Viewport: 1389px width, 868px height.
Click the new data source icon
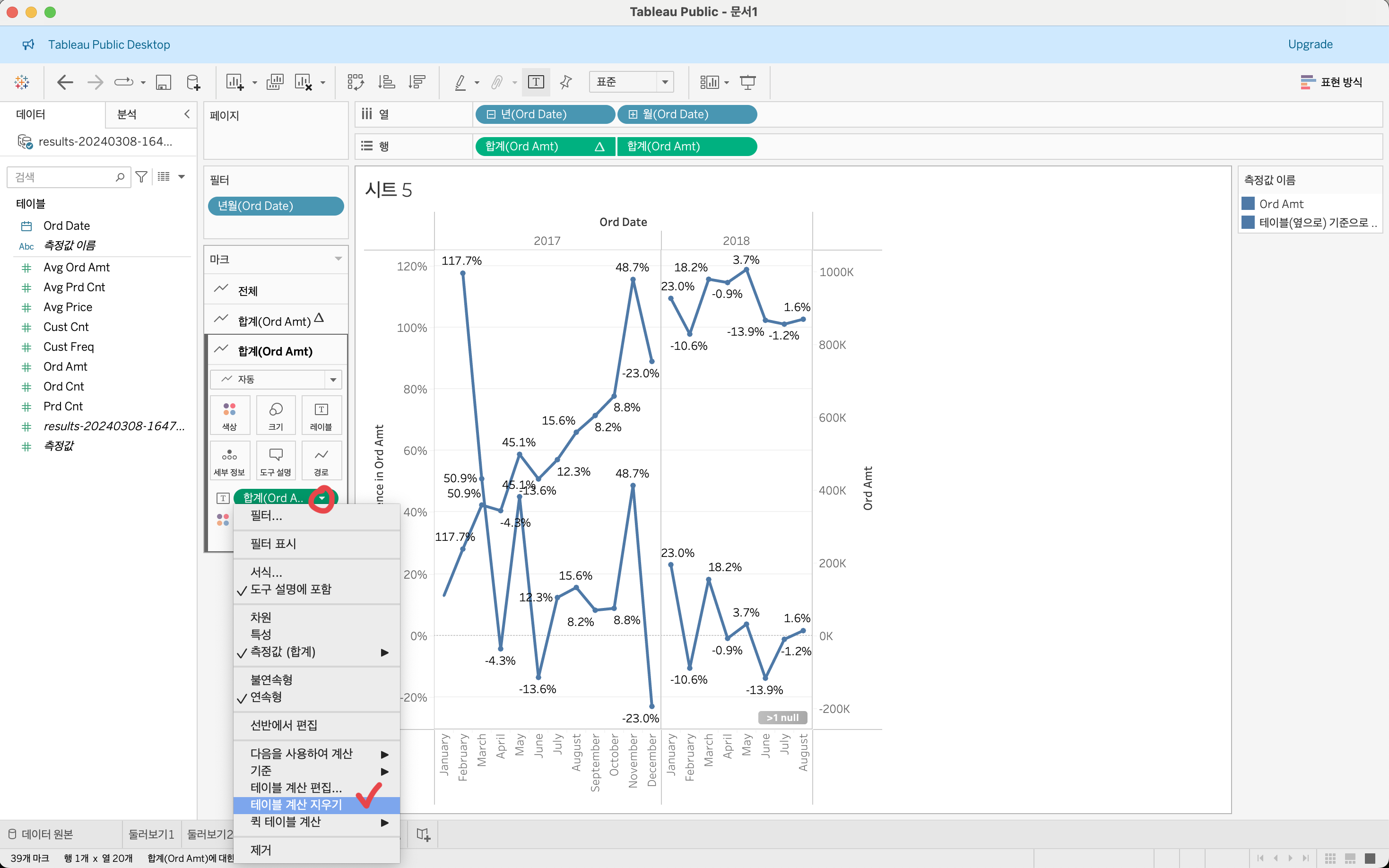[x=193, y=82]
